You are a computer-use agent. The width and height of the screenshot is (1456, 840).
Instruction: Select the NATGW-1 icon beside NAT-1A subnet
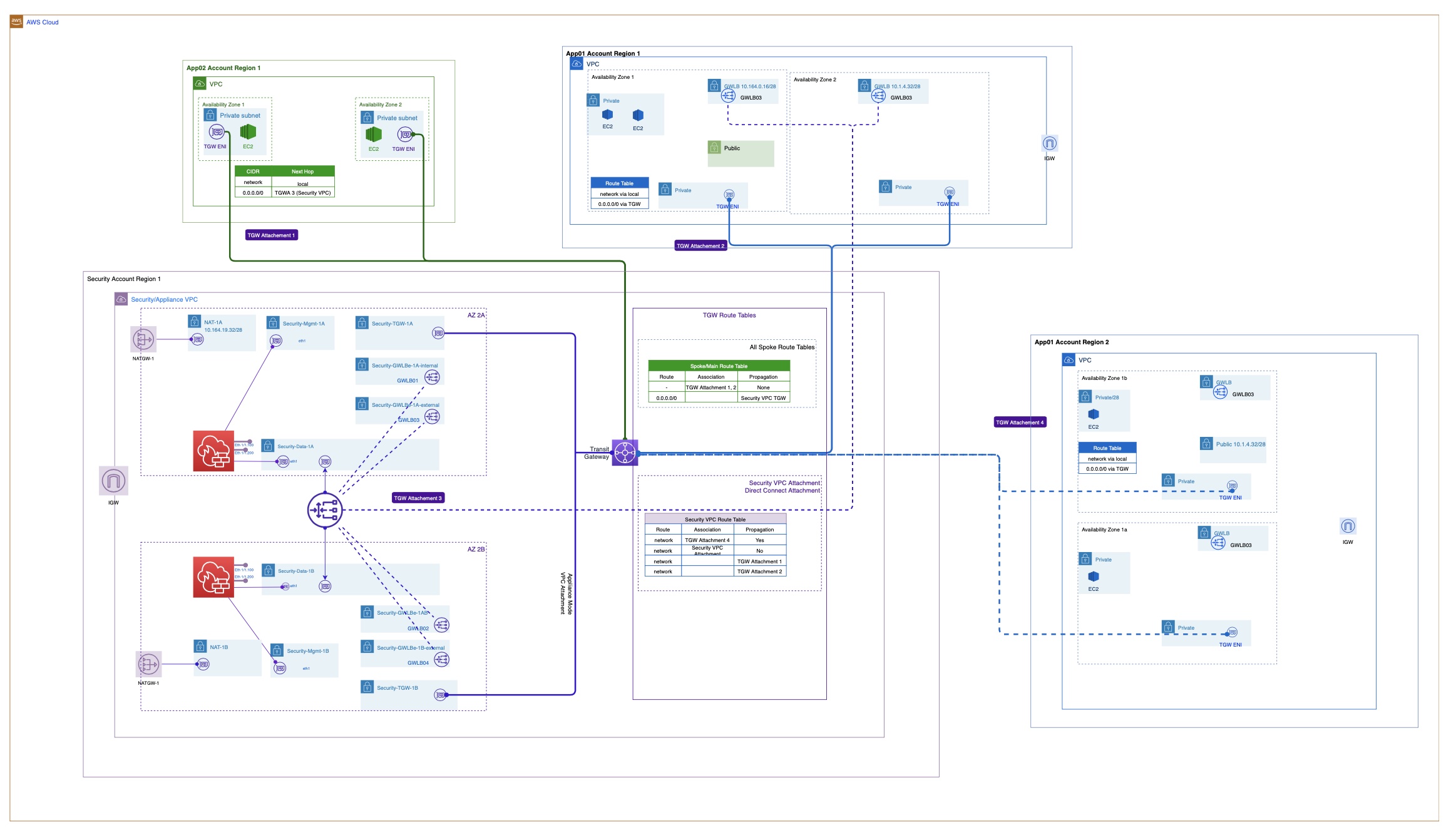pyautogui.click(x=143, y=339)
